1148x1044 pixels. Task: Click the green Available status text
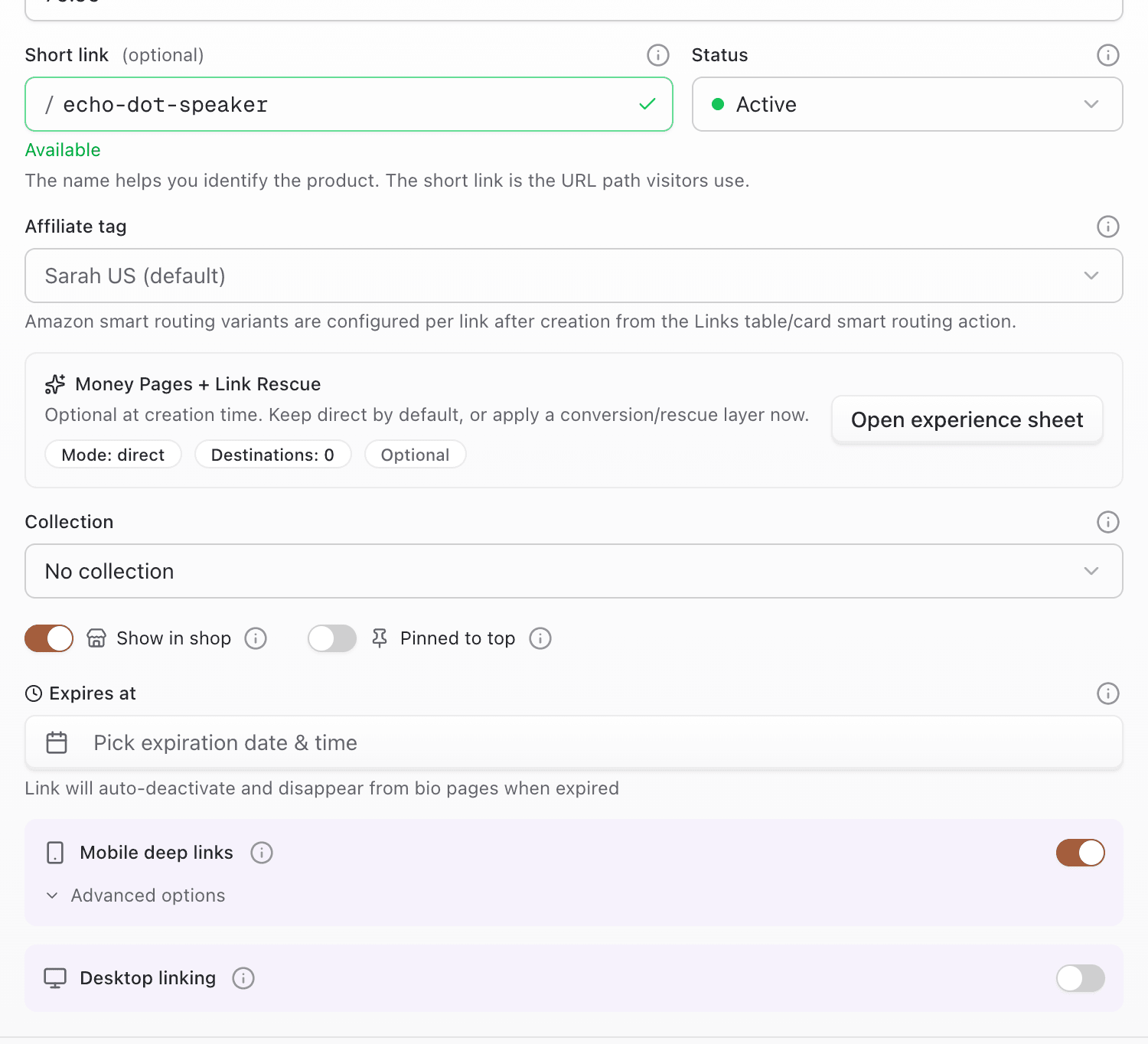(63, 150)
